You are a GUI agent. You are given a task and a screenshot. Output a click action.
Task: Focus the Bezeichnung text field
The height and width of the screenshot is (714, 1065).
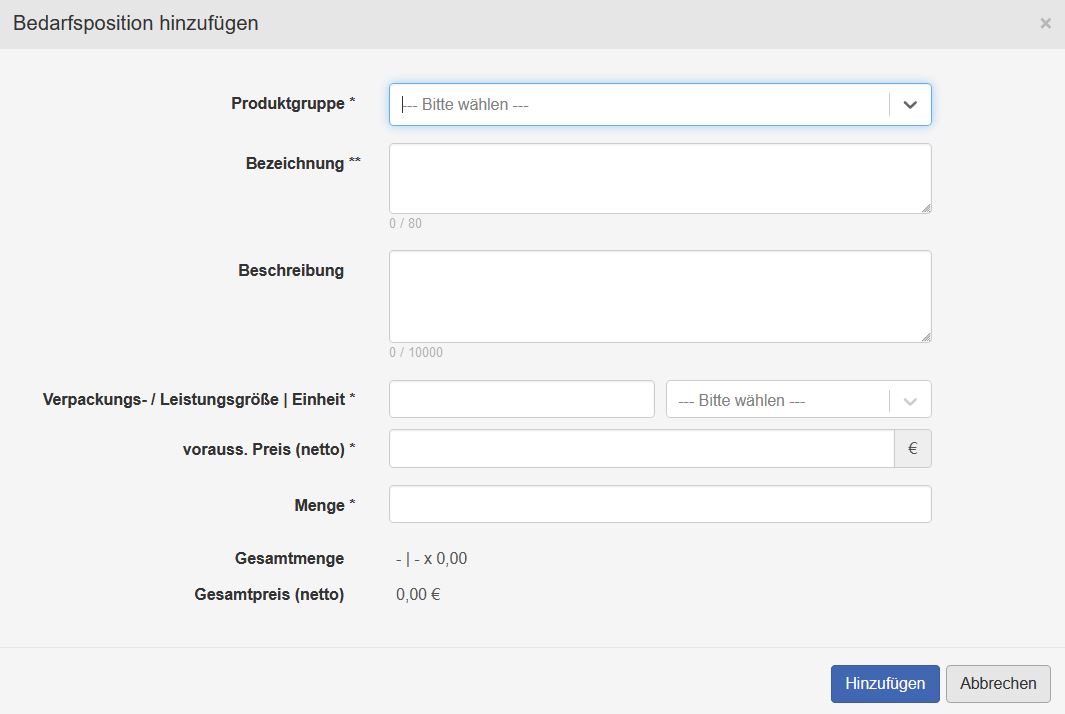(x=660, y=178)
